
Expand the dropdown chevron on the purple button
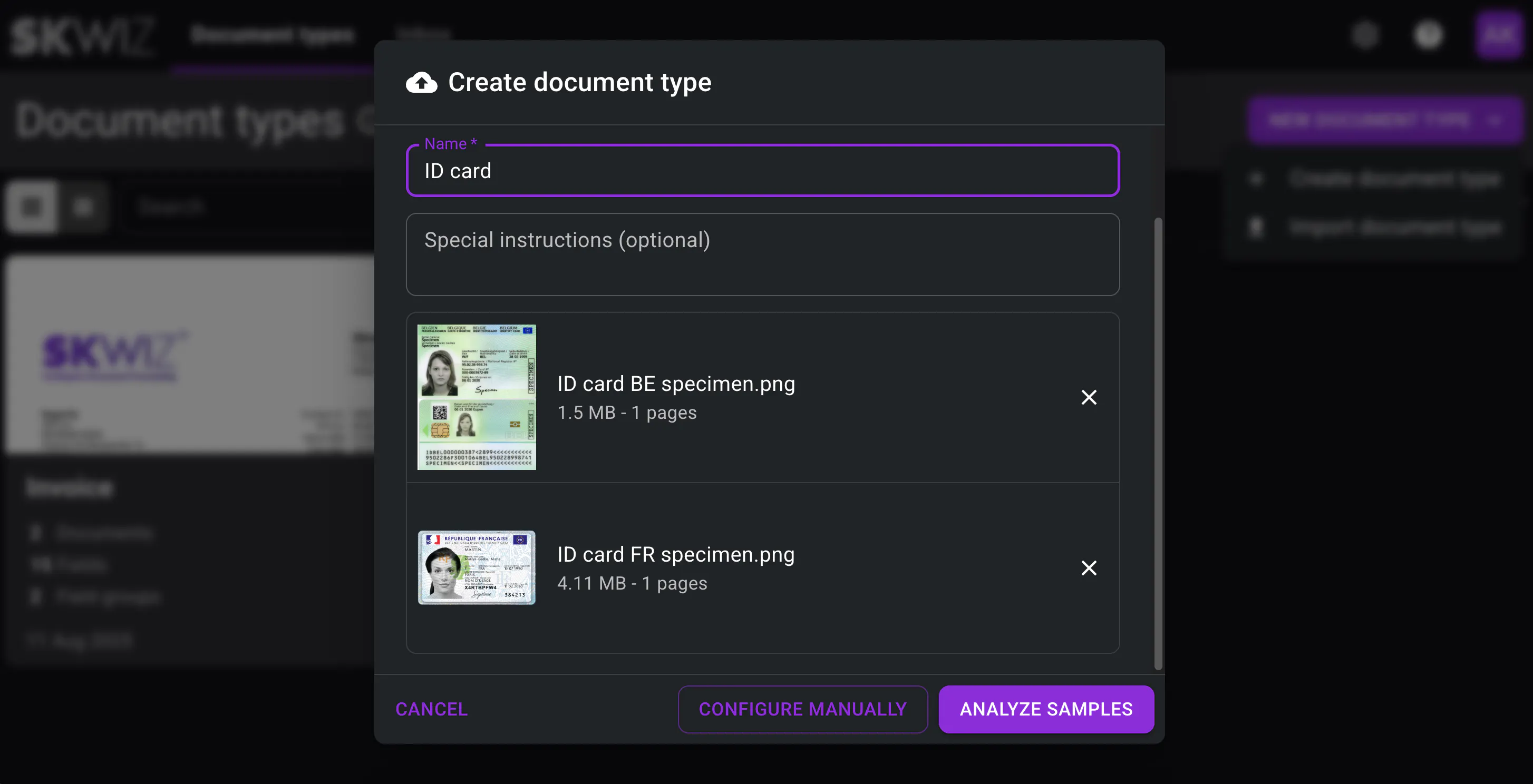[1500, 120]
